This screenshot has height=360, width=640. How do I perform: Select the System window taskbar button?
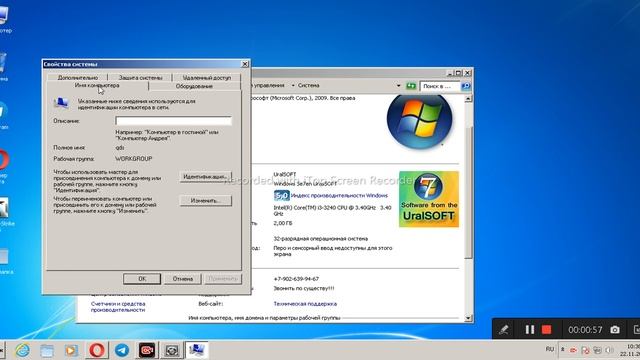197,350
